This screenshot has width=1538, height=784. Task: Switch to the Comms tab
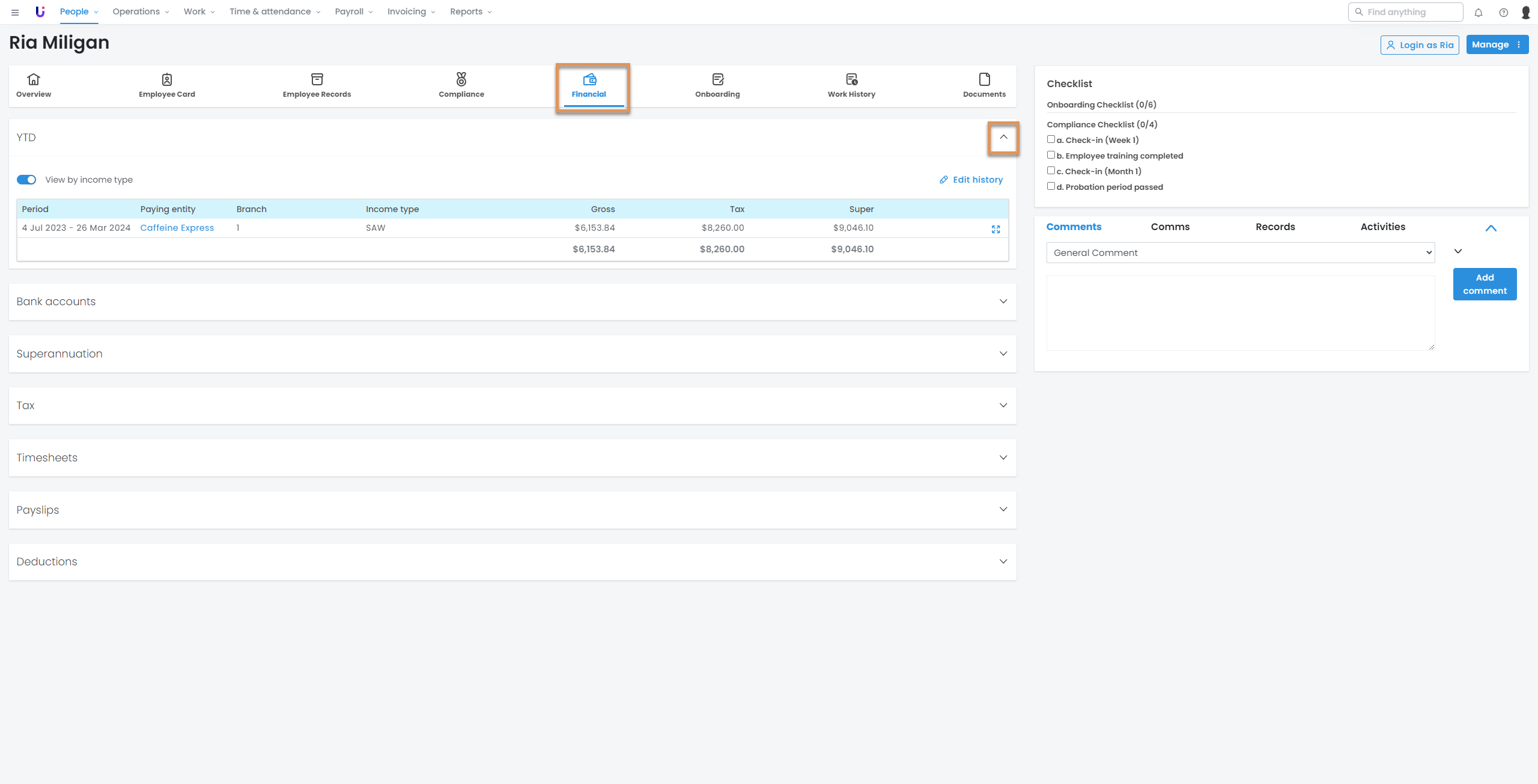click(1170, 227)
